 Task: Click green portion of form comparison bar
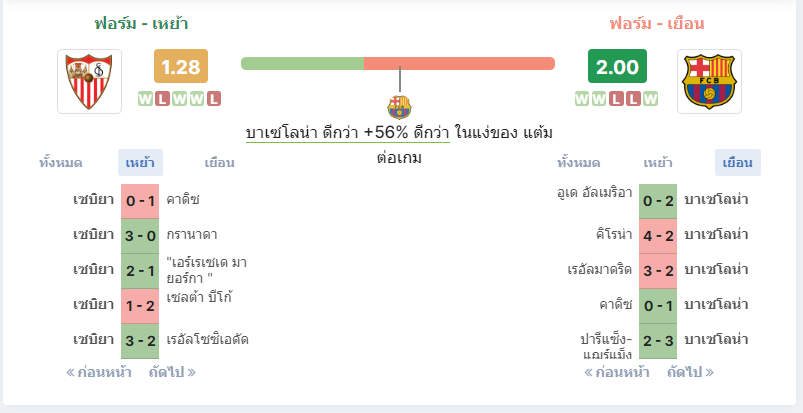click(x=303, y=64)
